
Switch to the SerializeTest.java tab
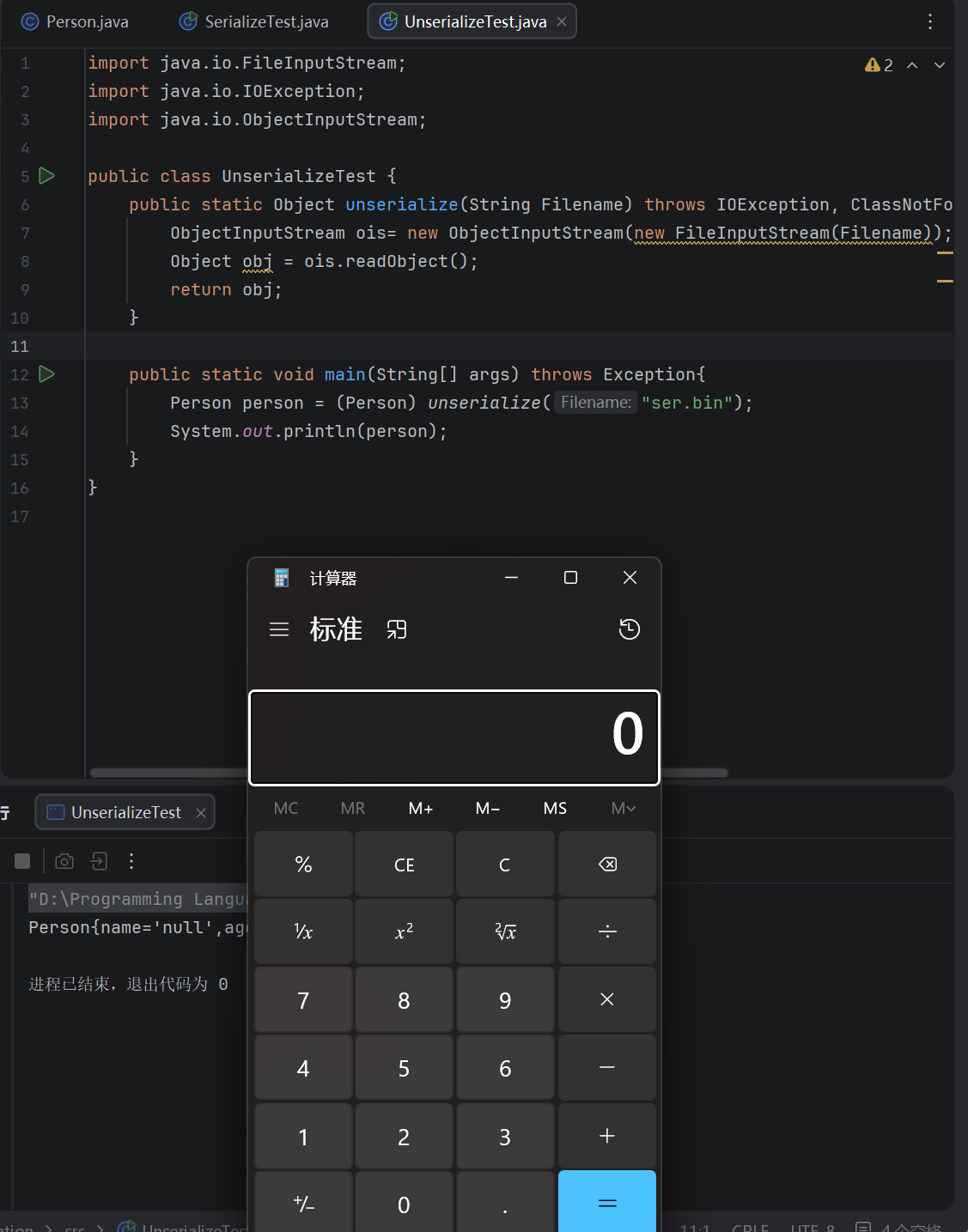click(255, 21)
